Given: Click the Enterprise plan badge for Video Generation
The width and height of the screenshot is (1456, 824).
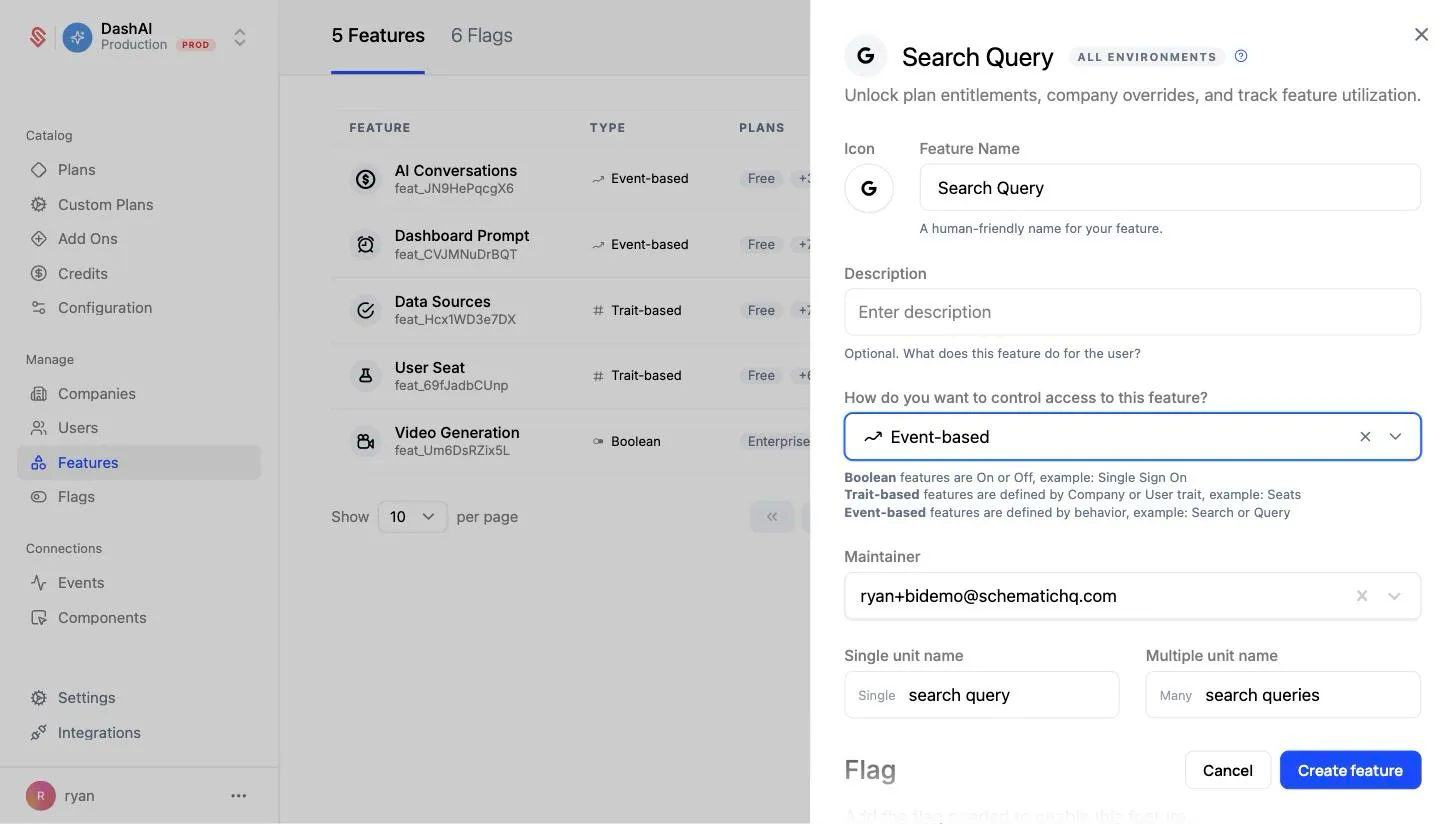Looking at the screenshot, I should coord(775,441).
